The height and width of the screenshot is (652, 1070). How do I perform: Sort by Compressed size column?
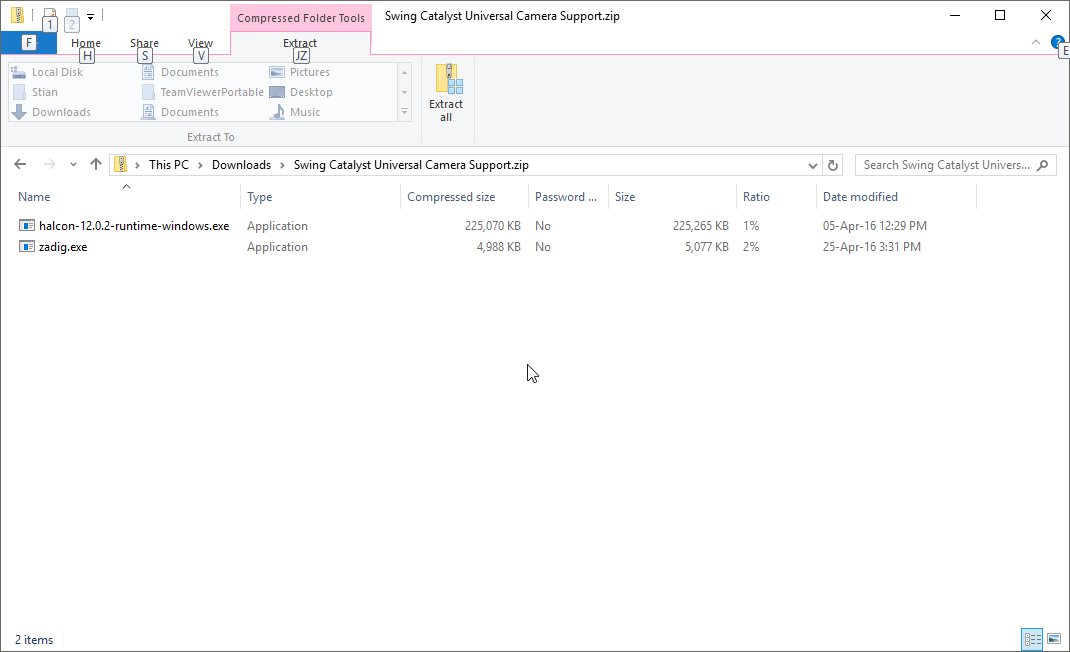(451, 197)
